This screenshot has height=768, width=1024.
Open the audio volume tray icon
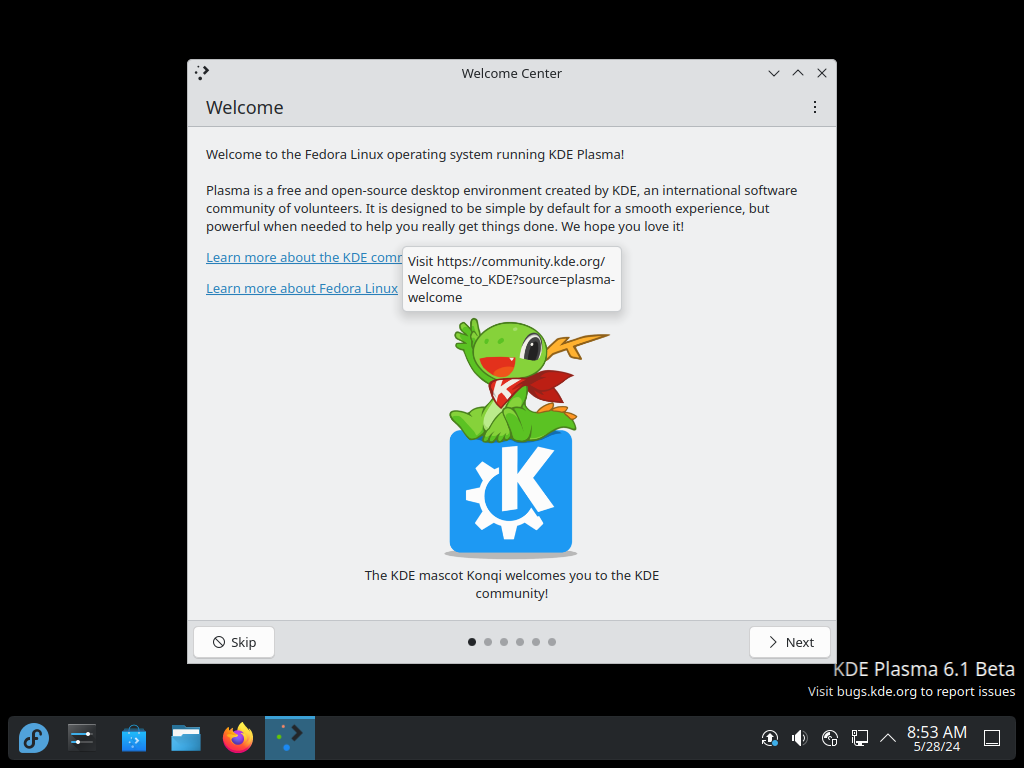pyautogui.click(x=799, y=738)
